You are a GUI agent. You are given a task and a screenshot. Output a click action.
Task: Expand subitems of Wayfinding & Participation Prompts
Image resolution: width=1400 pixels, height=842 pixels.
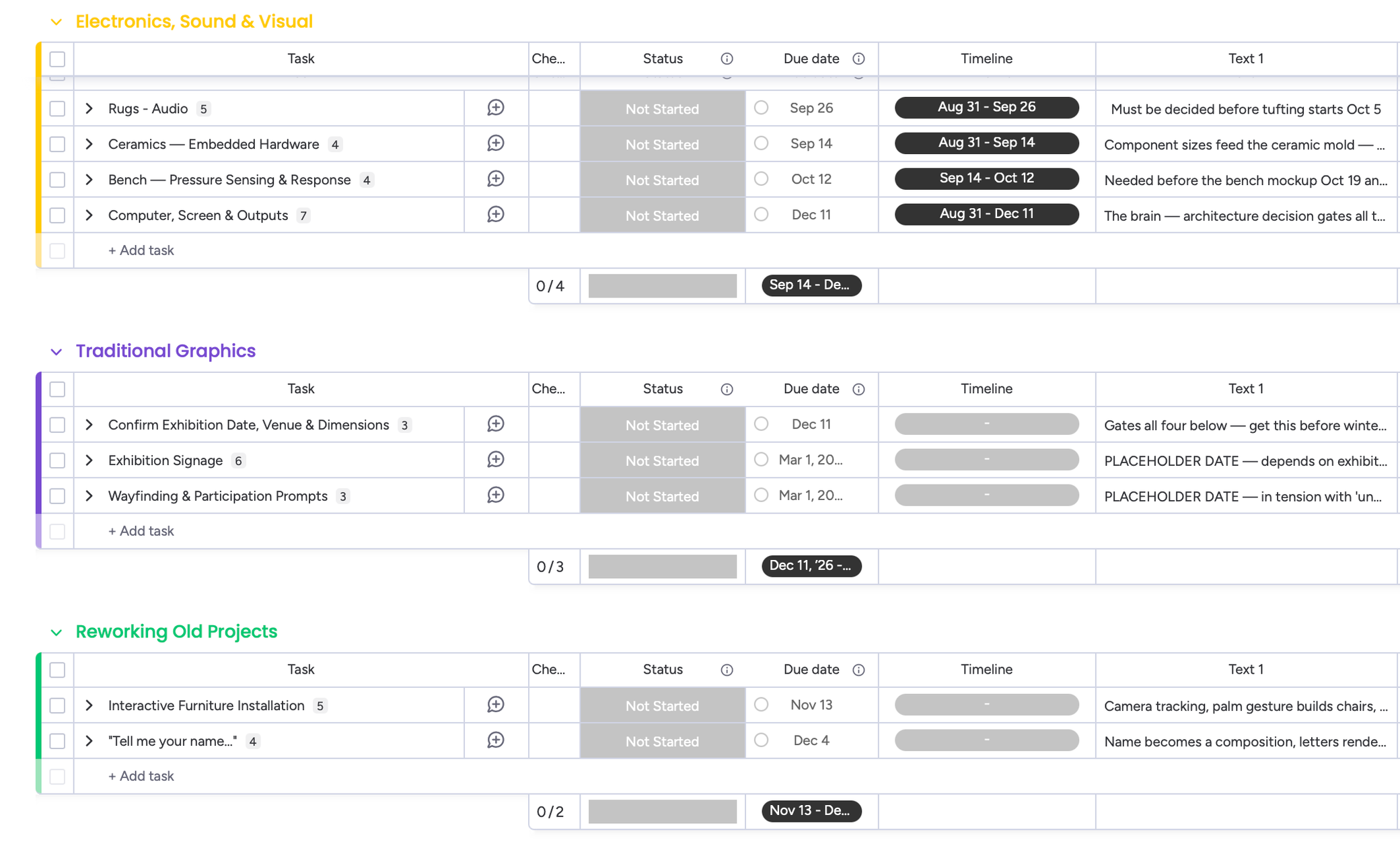click(89, 496)
